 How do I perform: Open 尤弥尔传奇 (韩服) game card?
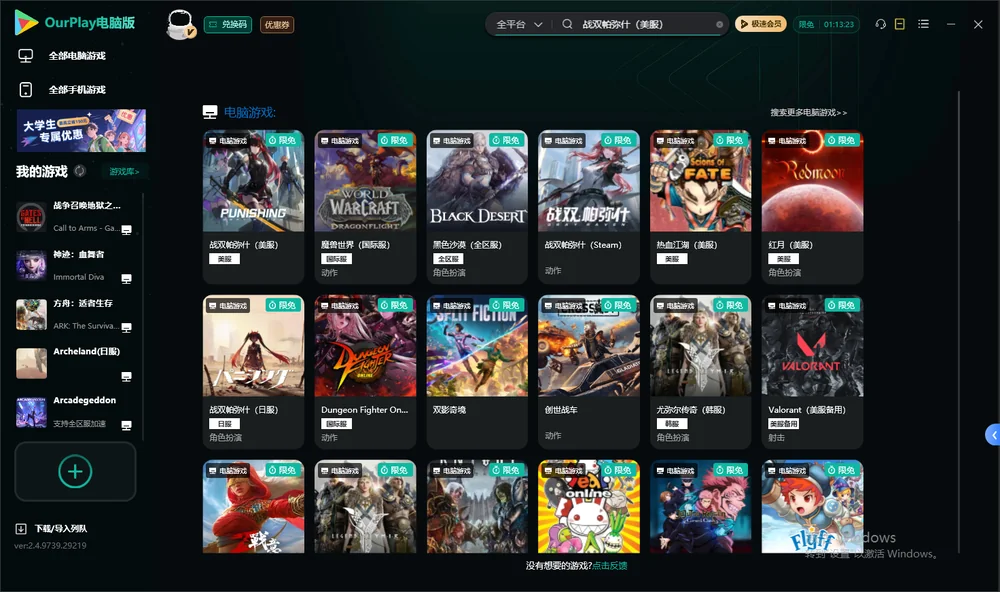(x=701, y=372)
